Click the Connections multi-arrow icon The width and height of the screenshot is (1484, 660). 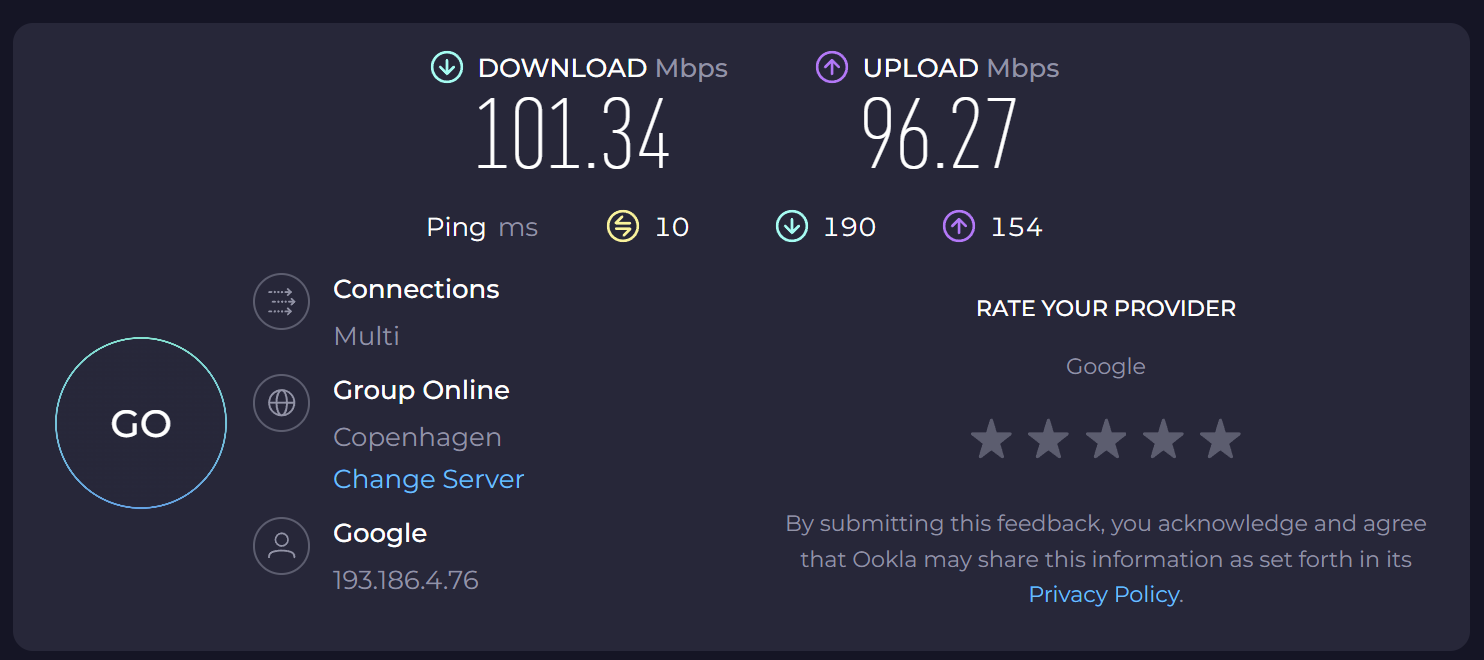(281, 301)
